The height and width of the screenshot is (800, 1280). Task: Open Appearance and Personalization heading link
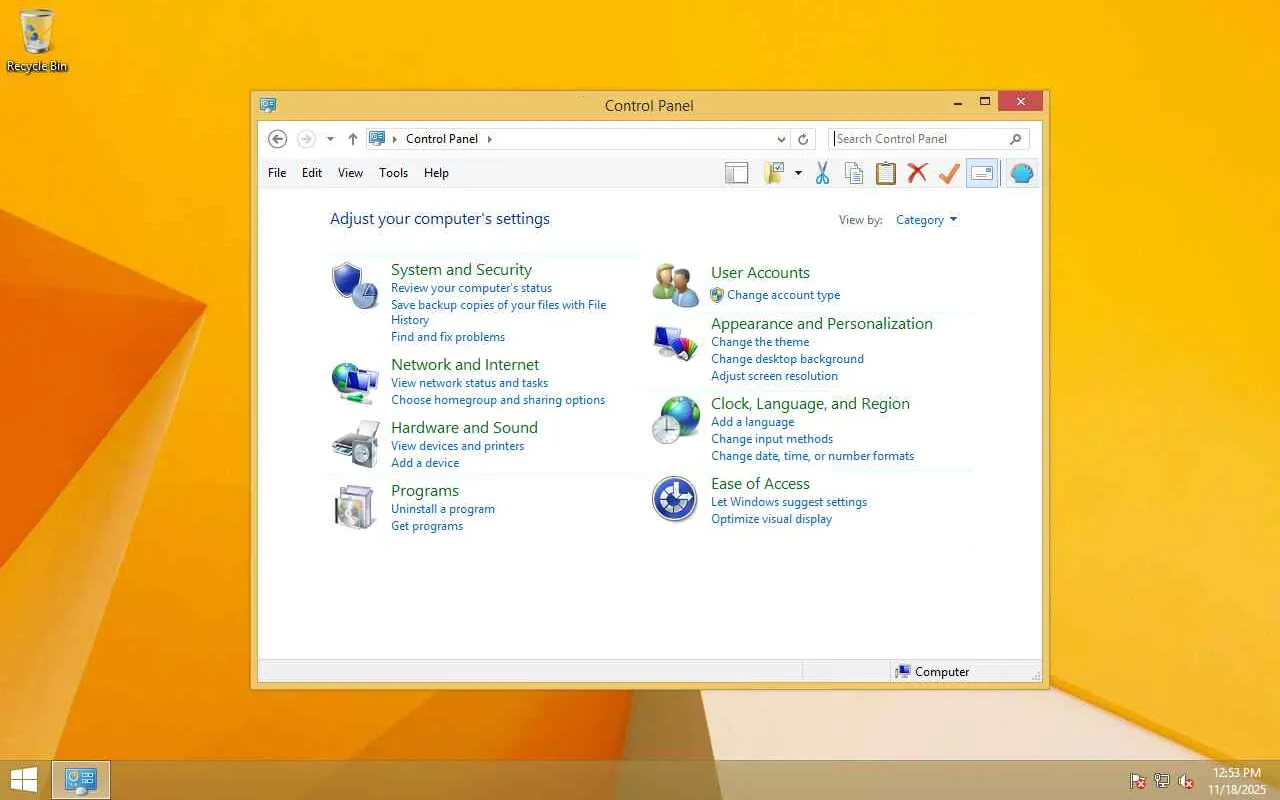tap(822, 324)
